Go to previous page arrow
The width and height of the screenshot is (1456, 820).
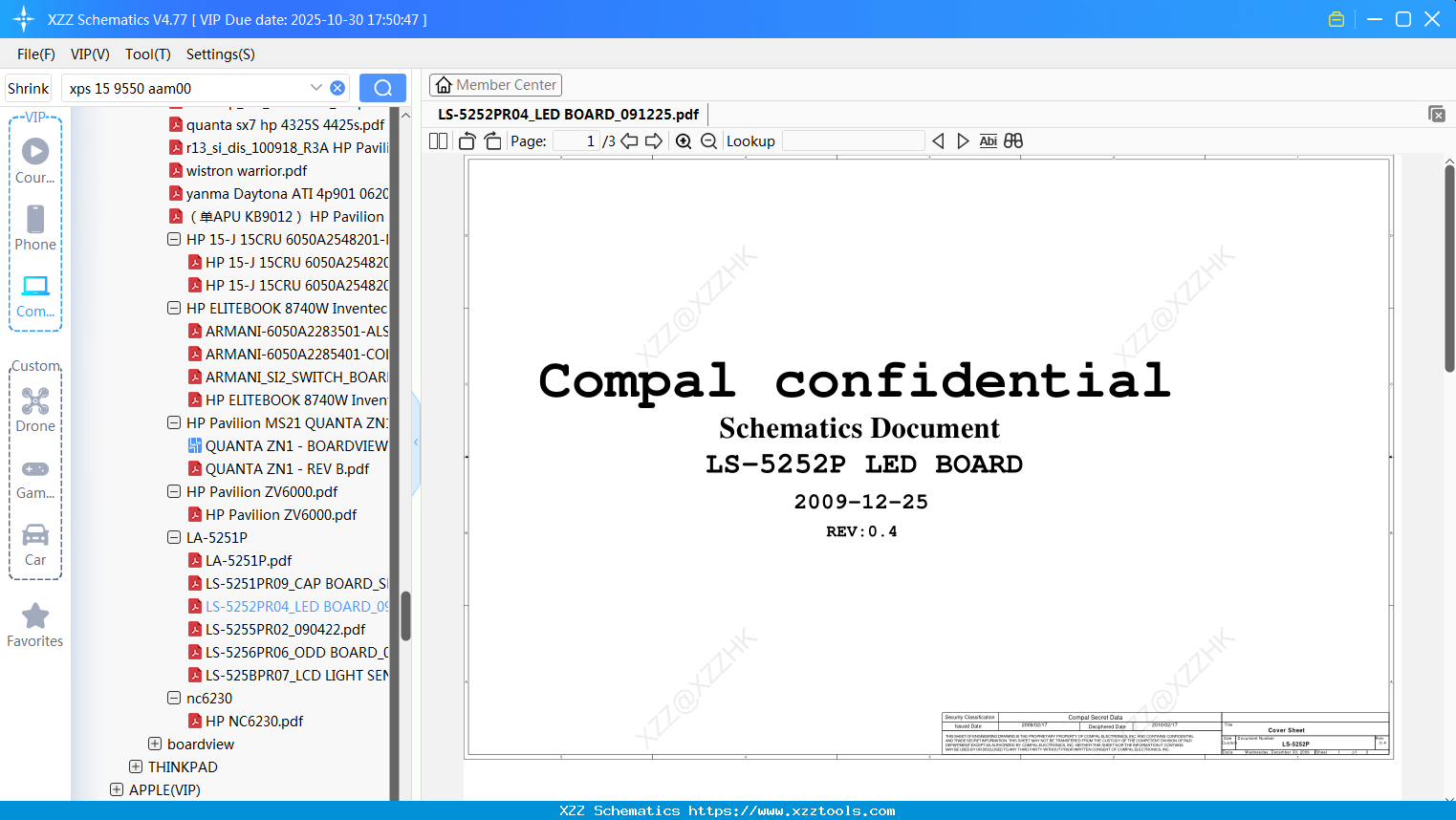tap(629, 140)
